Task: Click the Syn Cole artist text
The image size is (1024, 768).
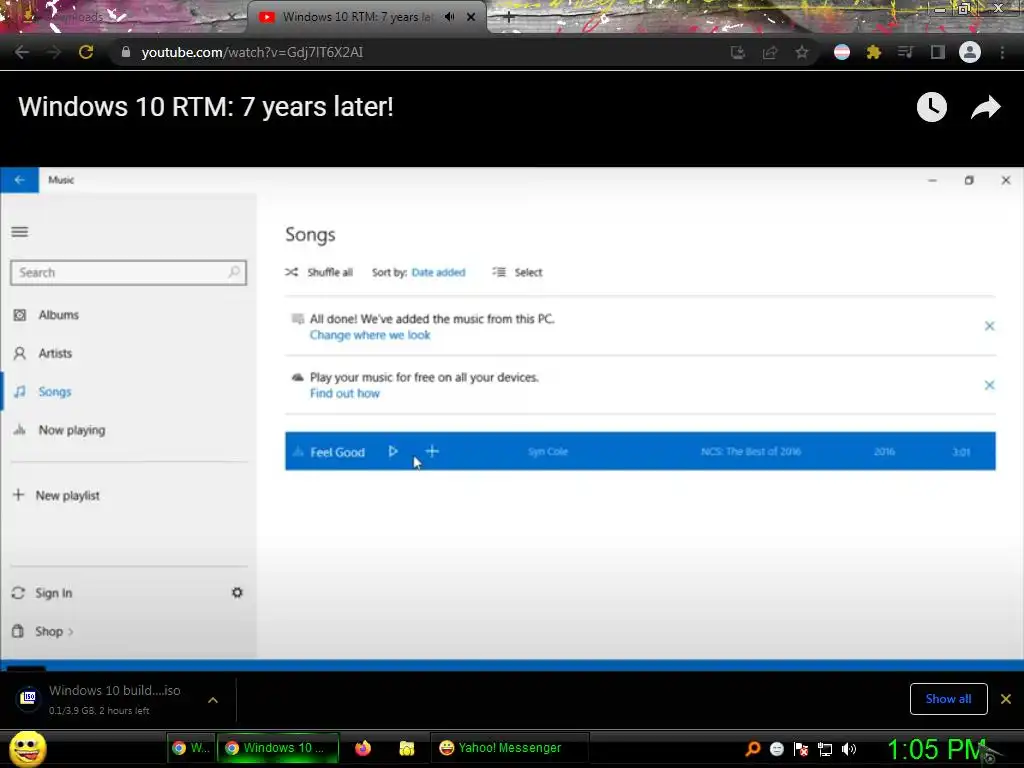Action: coord(547,451)
